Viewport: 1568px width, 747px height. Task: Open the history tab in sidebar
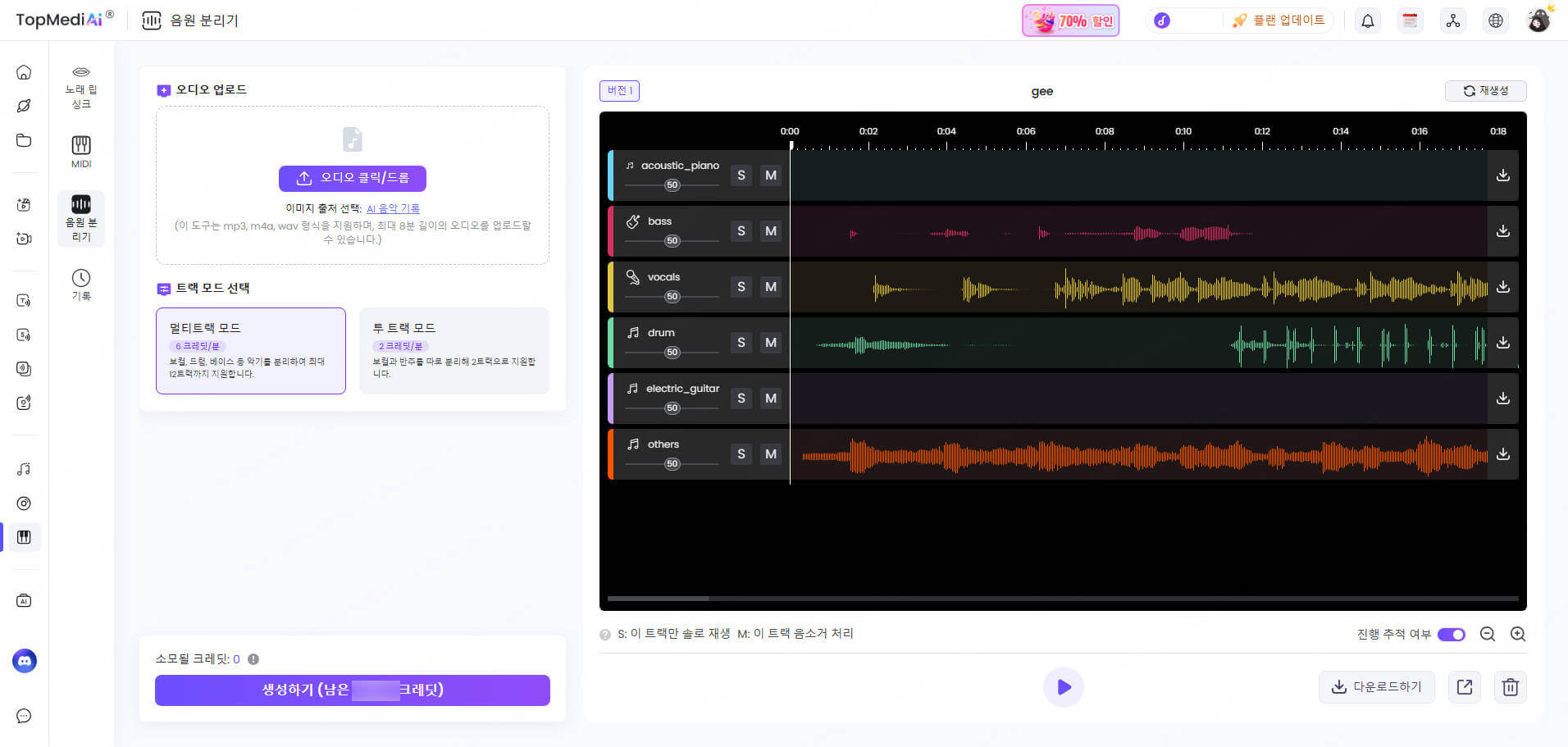(81, 285)
